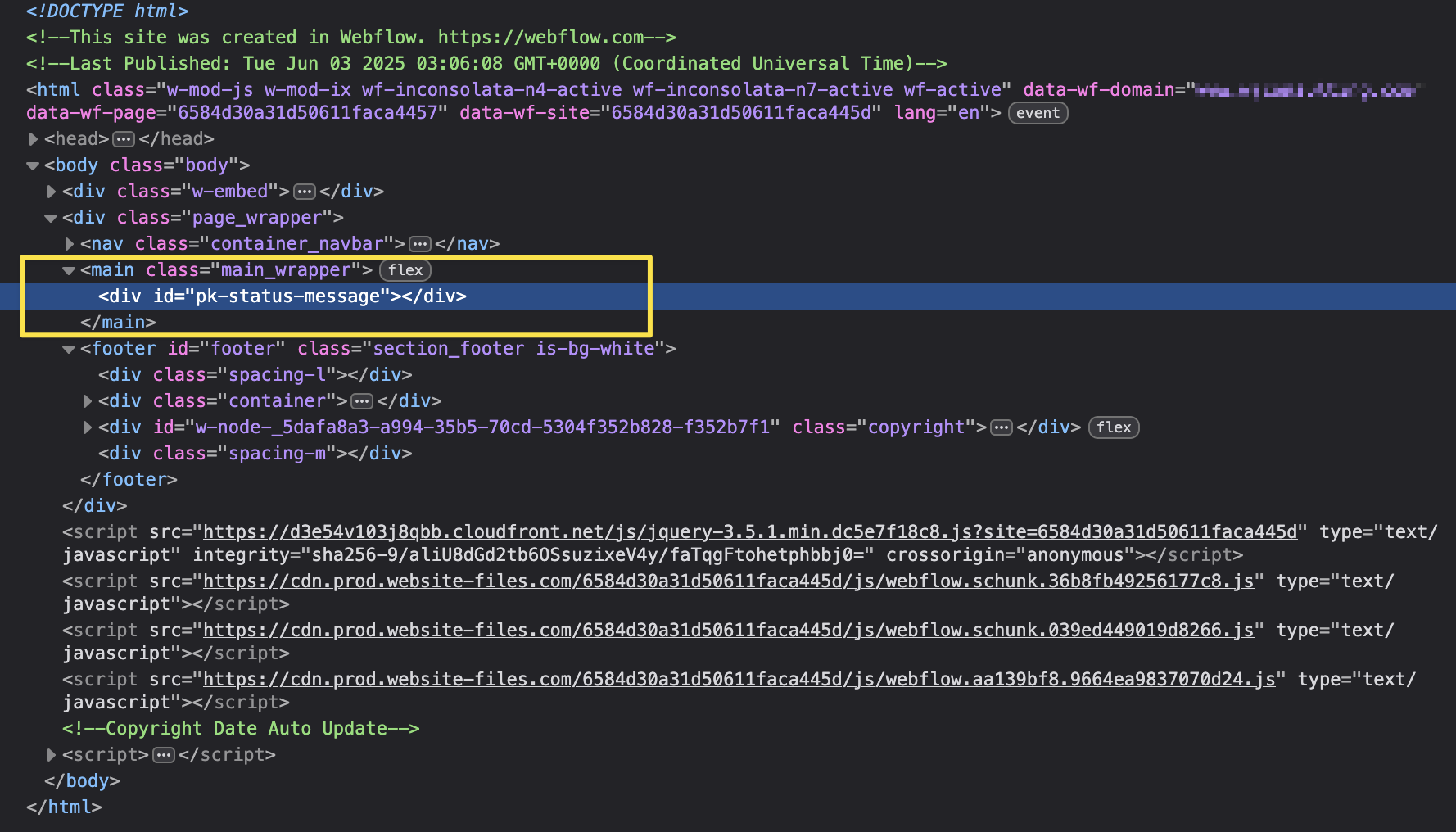Click the lang="en" attribute
Screen dimensions: 1456x832
(942, 113)
